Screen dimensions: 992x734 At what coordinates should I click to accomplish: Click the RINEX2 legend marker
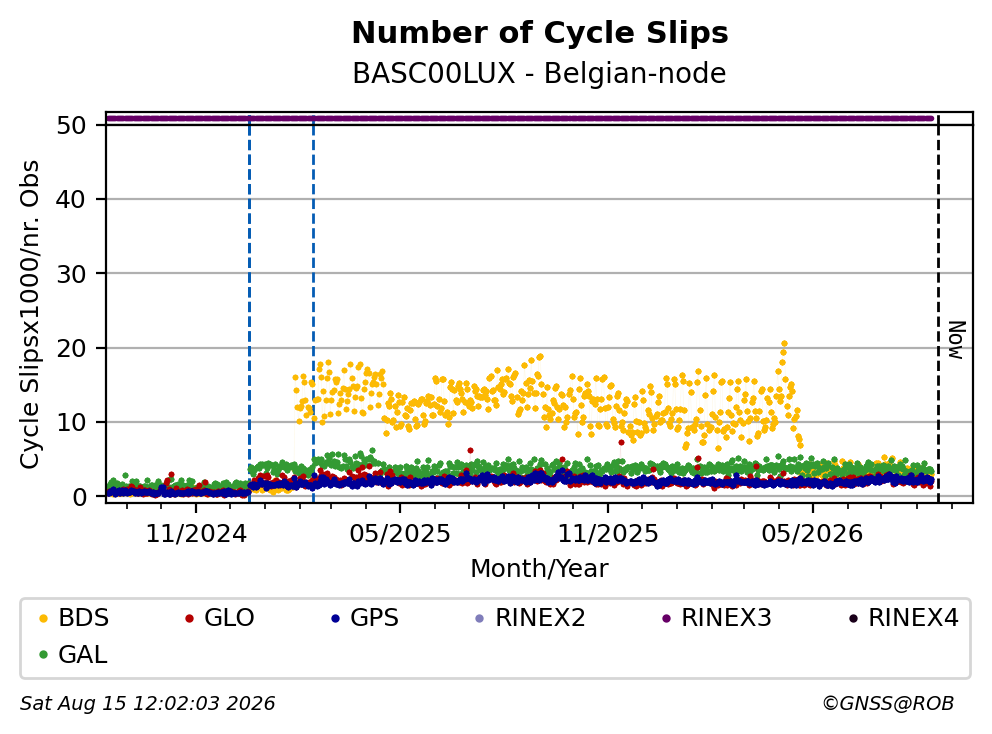coord(480,618)
